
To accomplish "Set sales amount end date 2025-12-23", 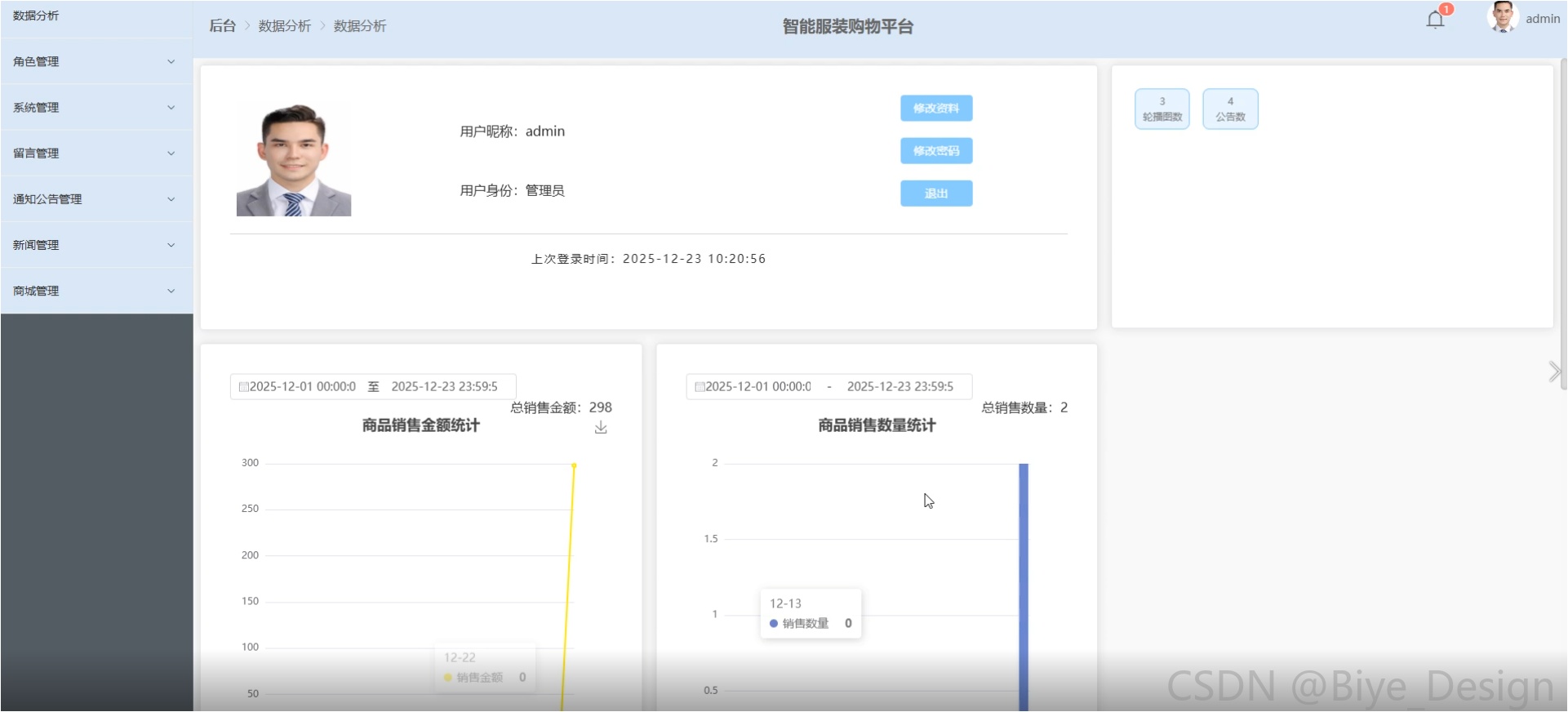I will click(444, 386).
